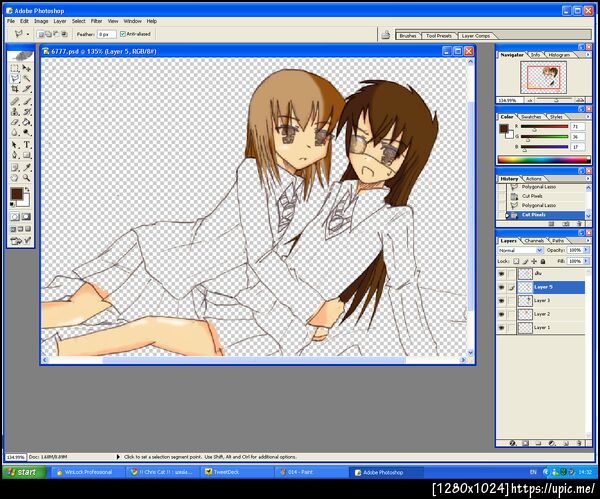Select the Pen tool
This screenshot has width=600, height=499.
15,155
